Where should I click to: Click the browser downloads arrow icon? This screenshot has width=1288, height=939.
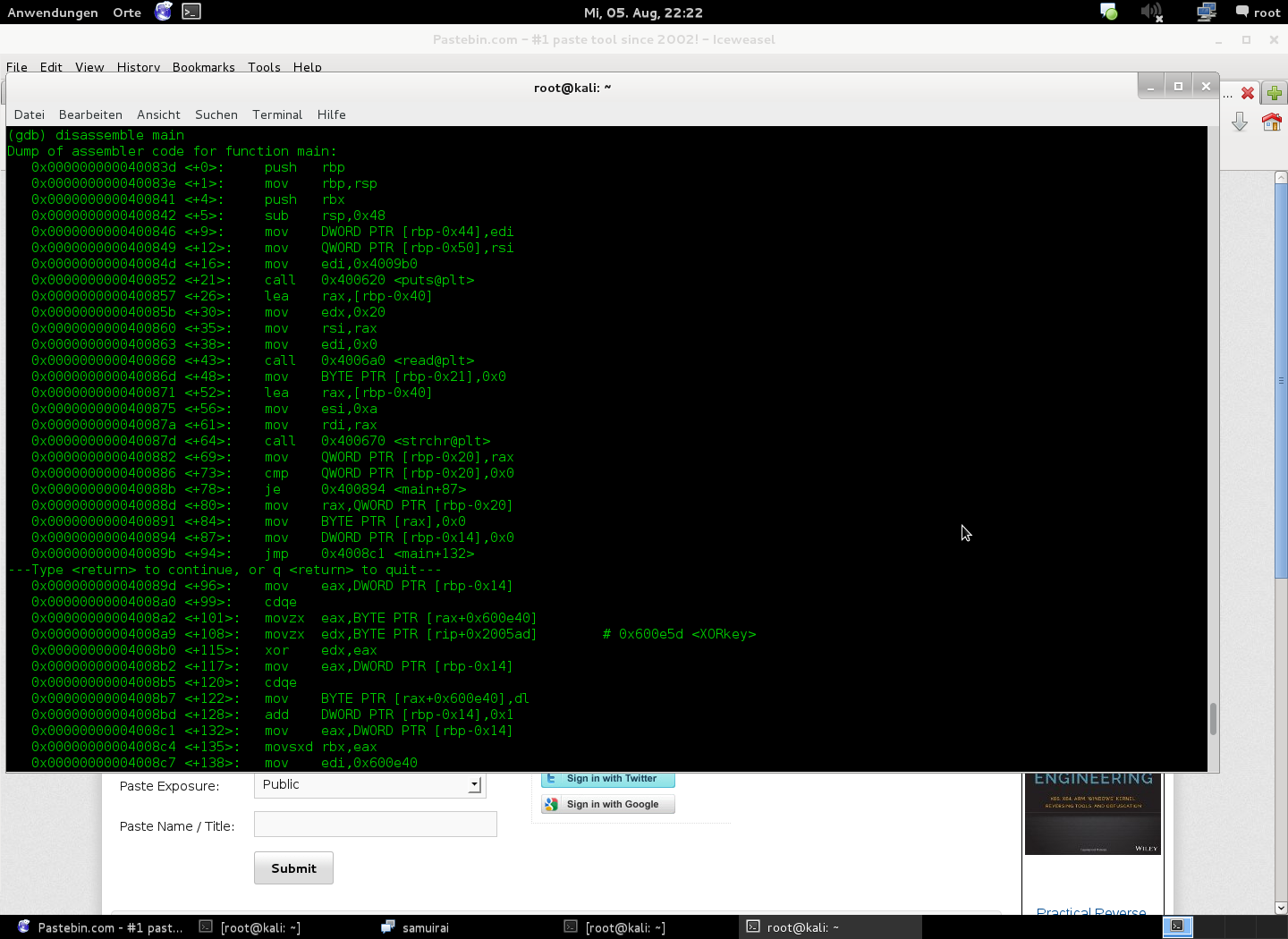pyautogui.click(x=1240, y=122)
